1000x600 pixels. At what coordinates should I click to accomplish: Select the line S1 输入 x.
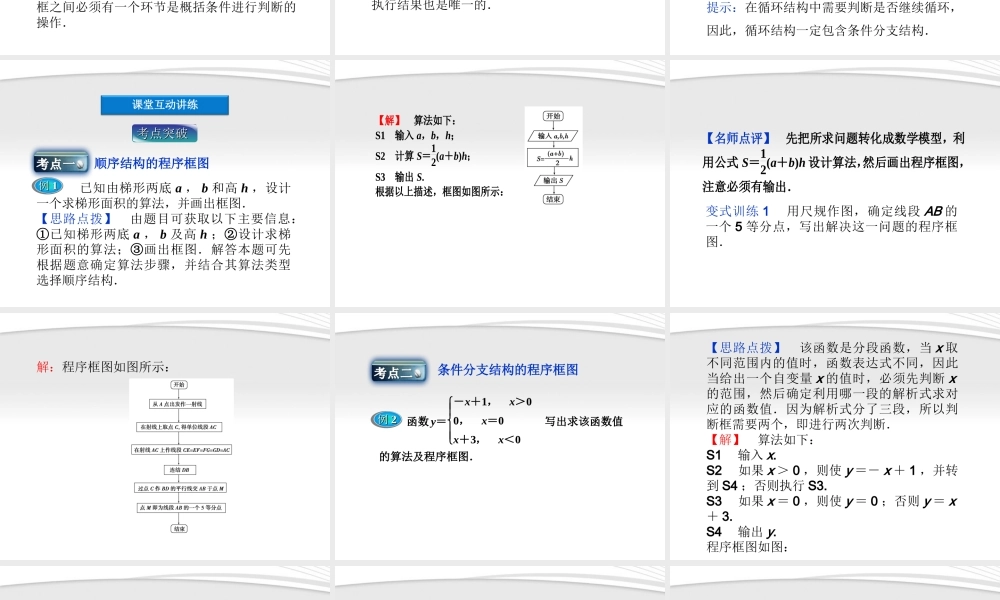click(x=742, y=455)
